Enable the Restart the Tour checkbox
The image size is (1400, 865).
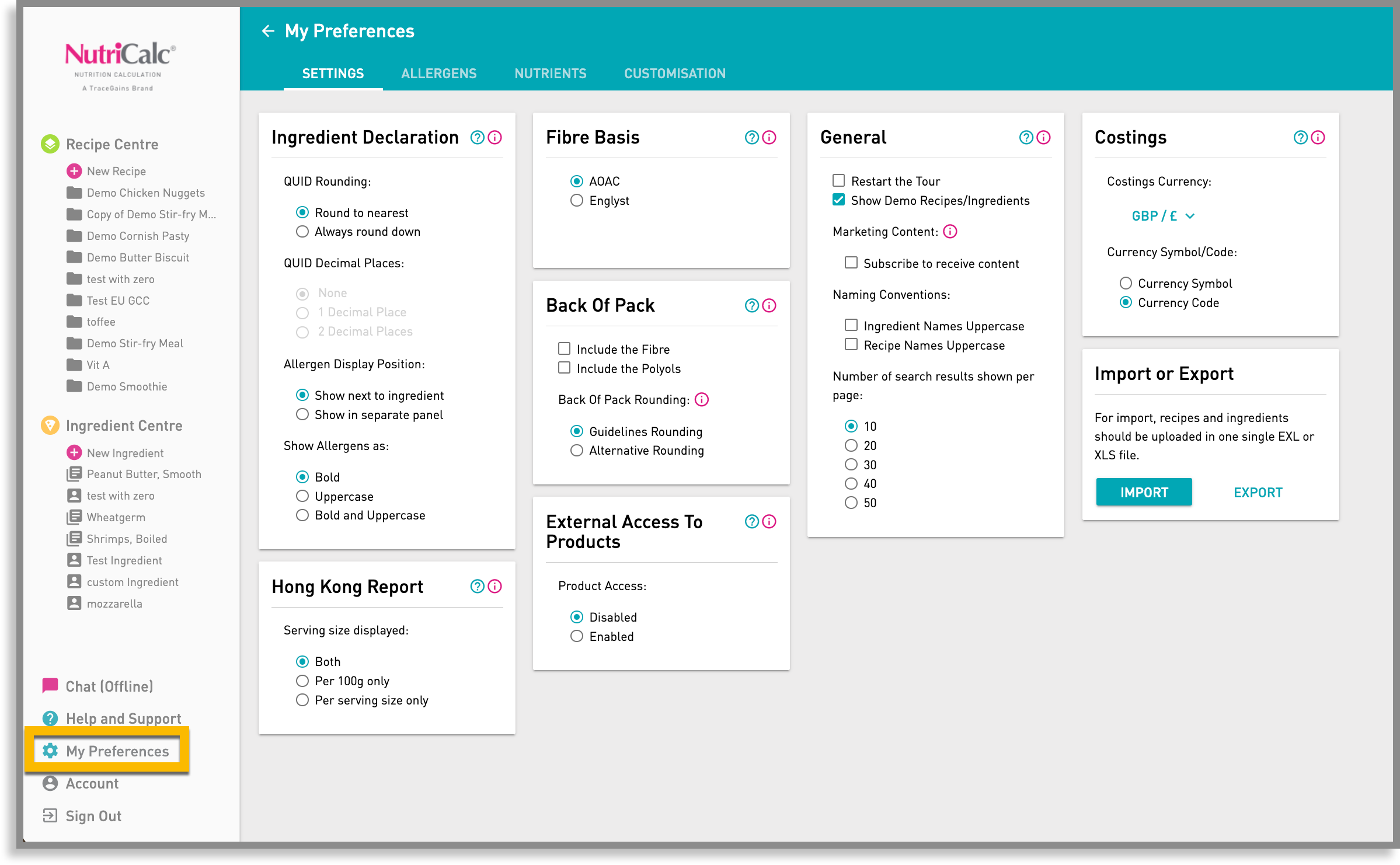pos(838,180)
